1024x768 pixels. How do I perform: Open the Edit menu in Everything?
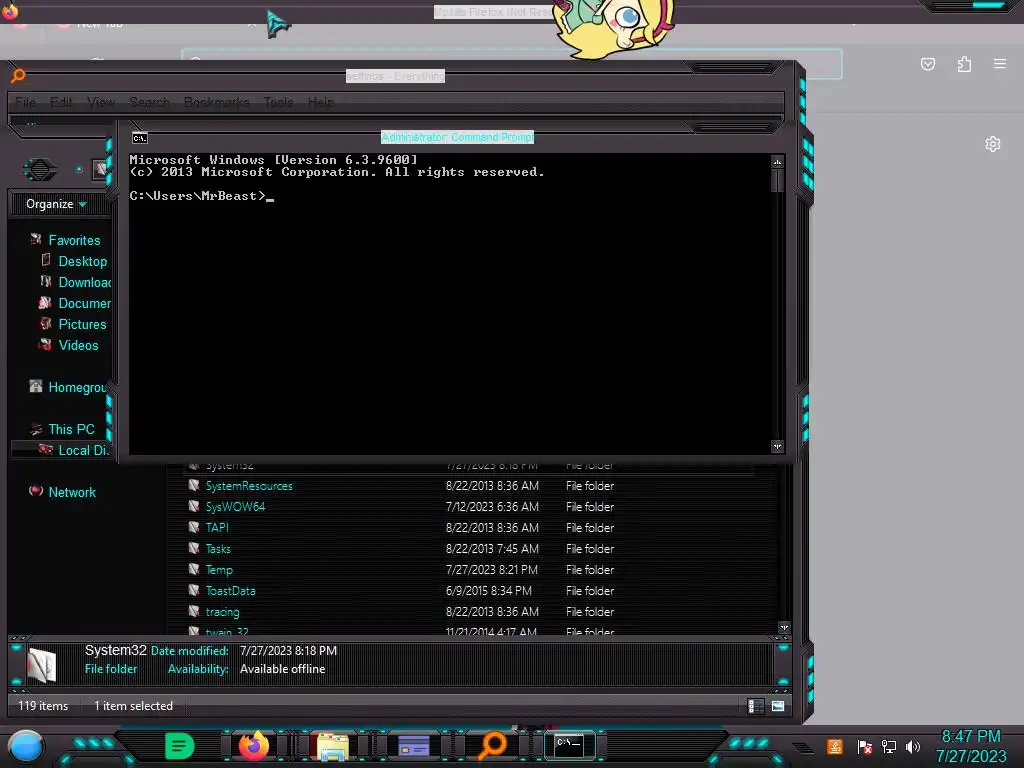pos(61,103)
